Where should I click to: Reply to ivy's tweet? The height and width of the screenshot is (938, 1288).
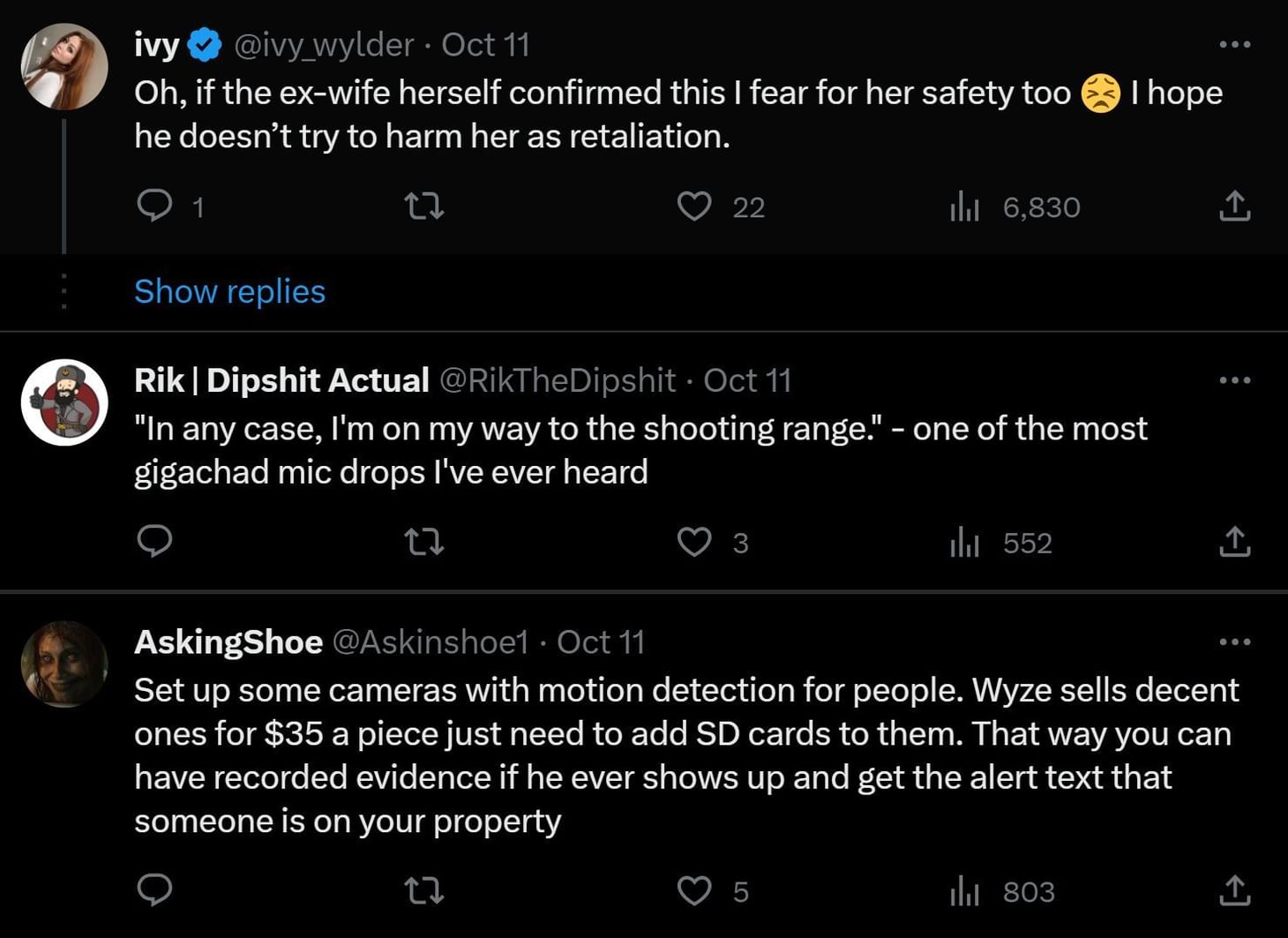pyautogui.click(x=155, y=206)
